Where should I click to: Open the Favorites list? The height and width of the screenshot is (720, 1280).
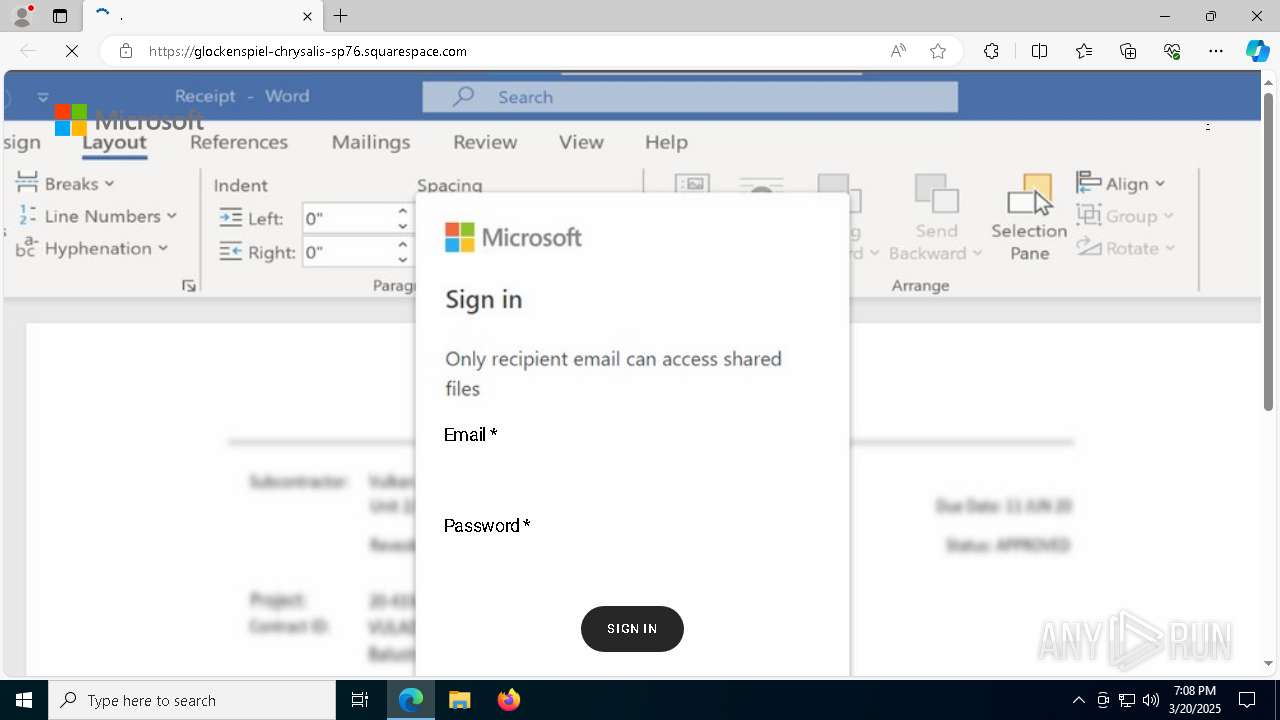tap(1084, 51)
